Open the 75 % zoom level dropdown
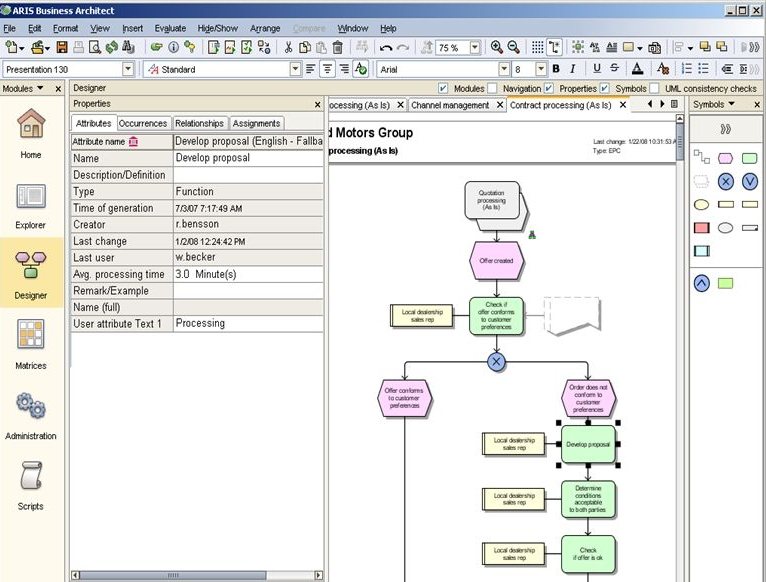 475,47
